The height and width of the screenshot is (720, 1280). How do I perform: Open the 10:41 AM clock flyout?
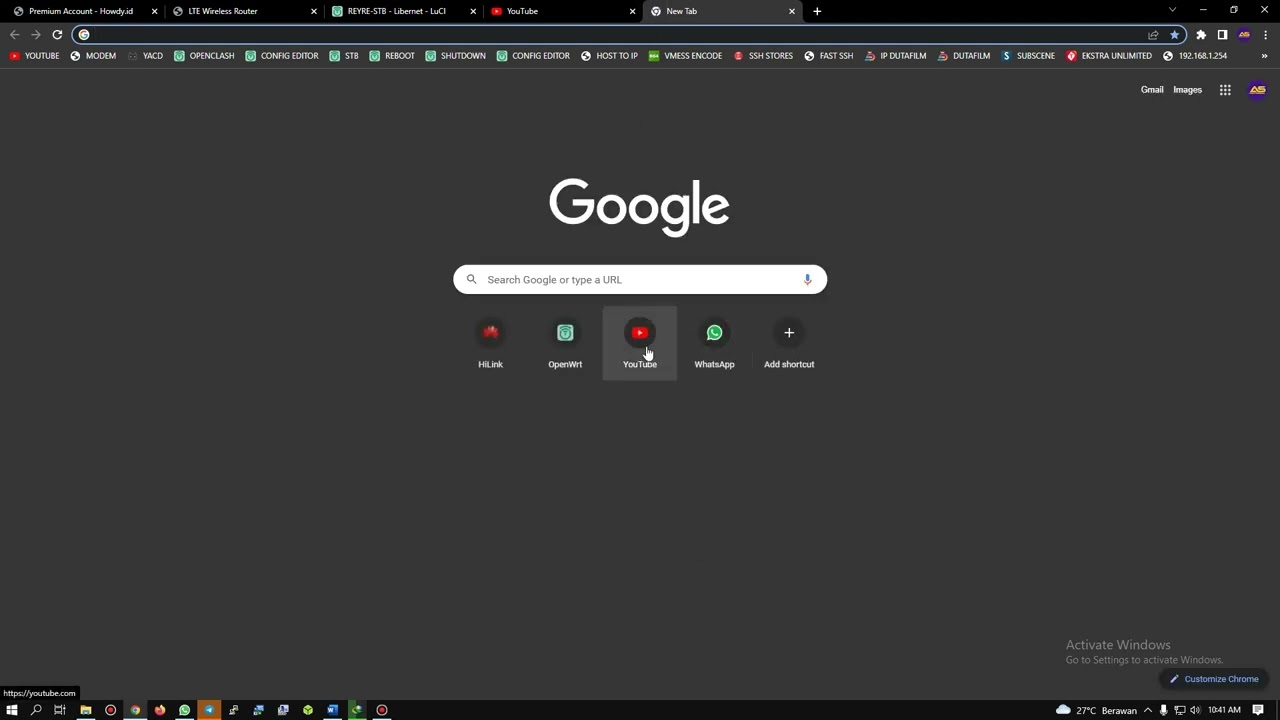[x=1224, y=710]
